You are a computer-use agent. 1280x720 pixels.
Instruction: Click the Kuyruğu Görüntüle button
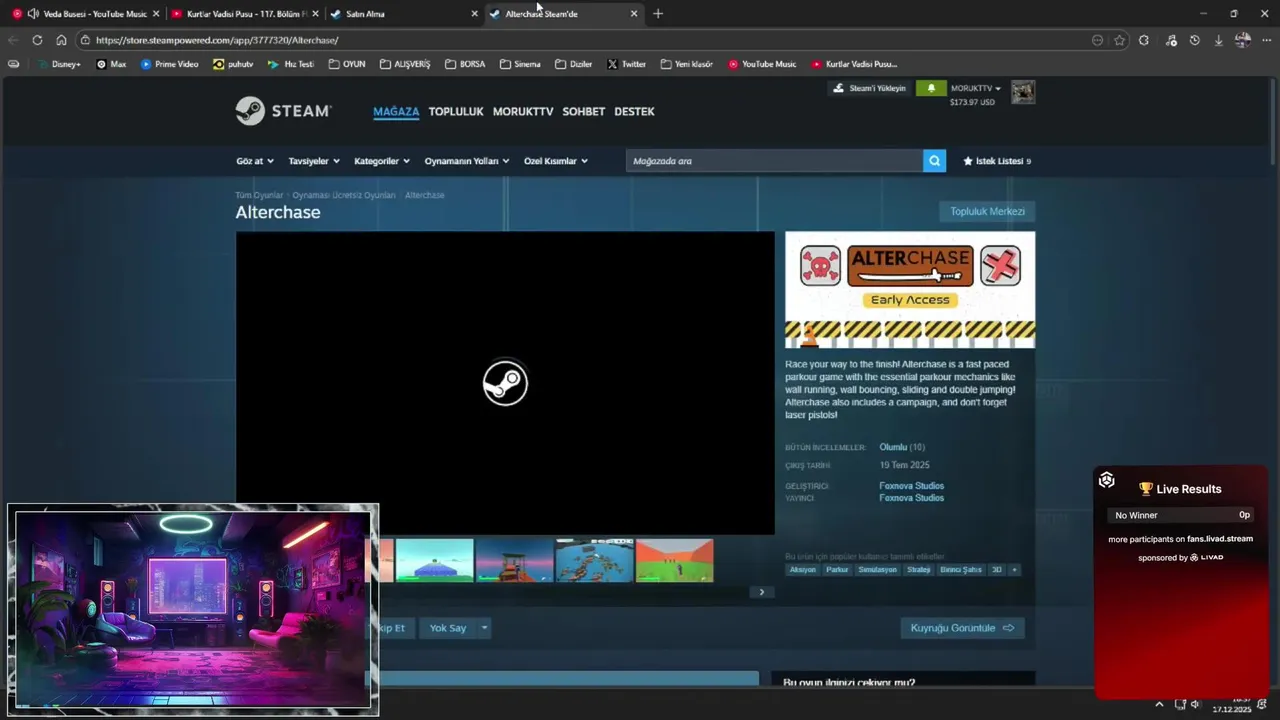(x=962, y=628)
